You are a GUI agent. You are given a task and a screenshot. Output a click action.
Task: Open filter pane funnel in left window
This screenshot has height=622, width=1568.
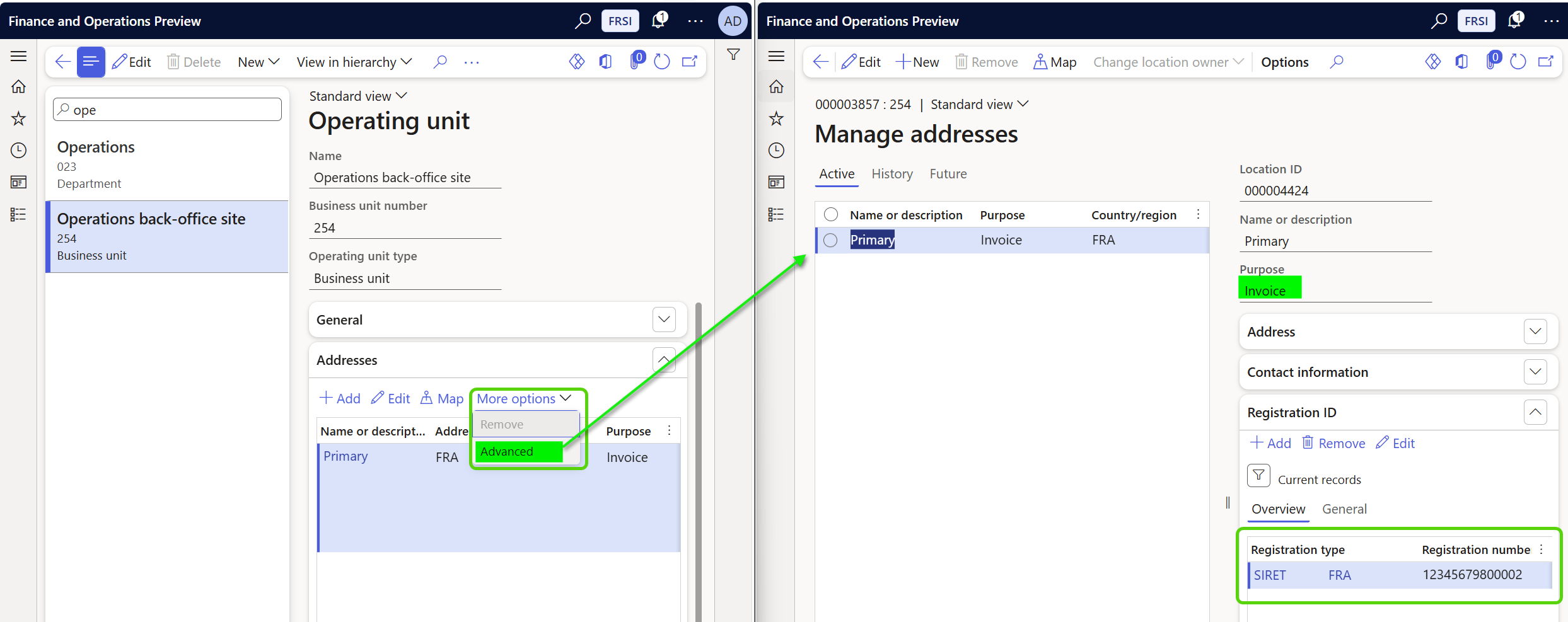coord(733,55)
